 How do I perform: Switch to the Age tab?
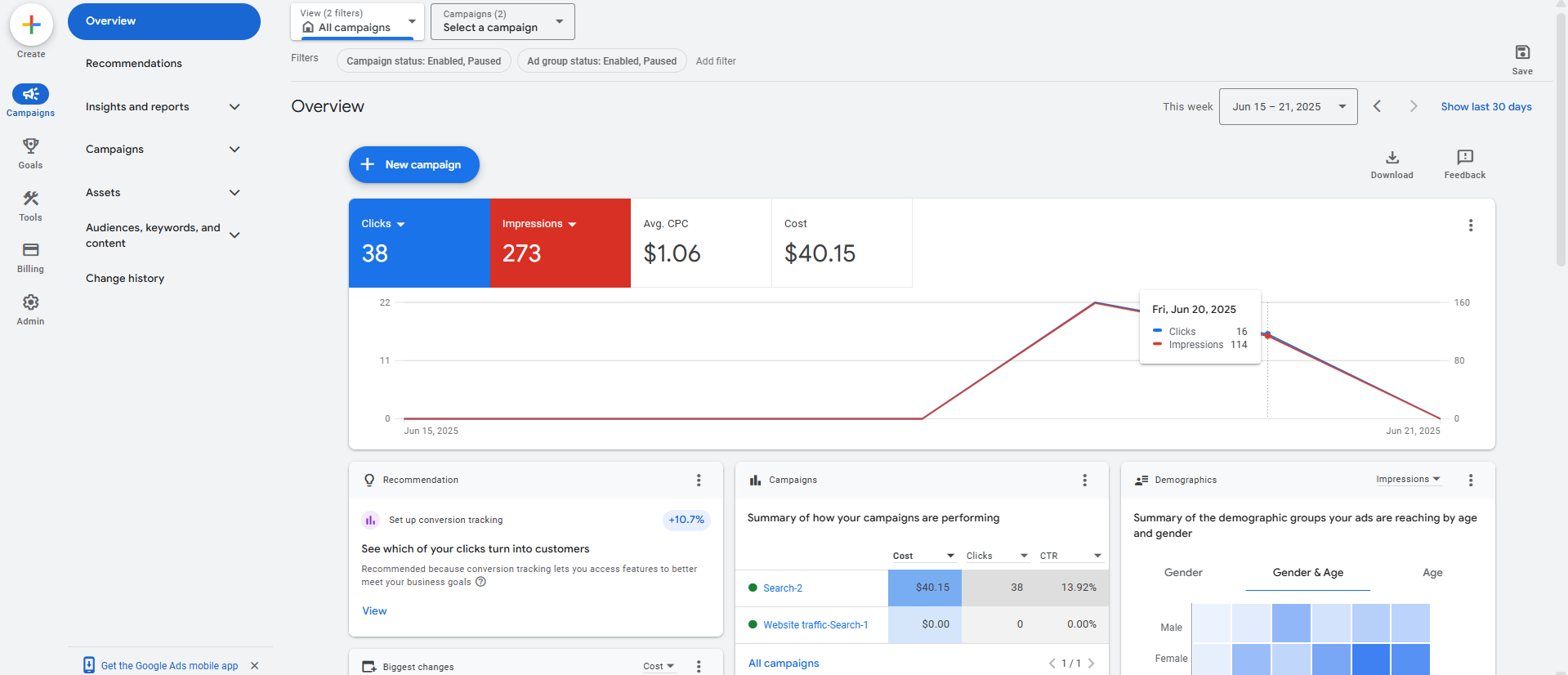pos(1432,573)
